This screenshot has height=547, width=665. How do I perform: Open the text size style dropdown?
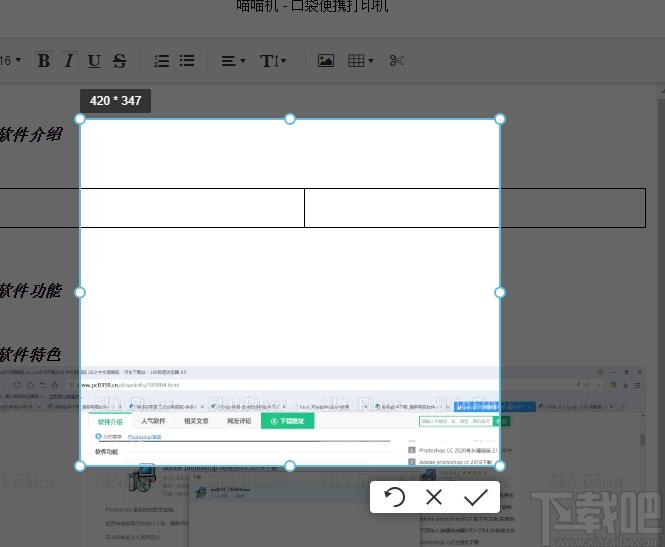(273, 61)
